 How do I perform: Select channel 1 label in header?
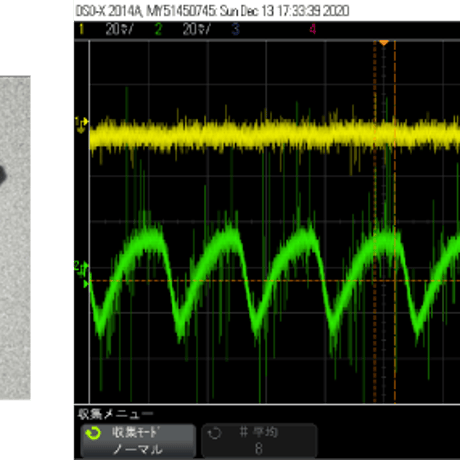pos(82,29)
